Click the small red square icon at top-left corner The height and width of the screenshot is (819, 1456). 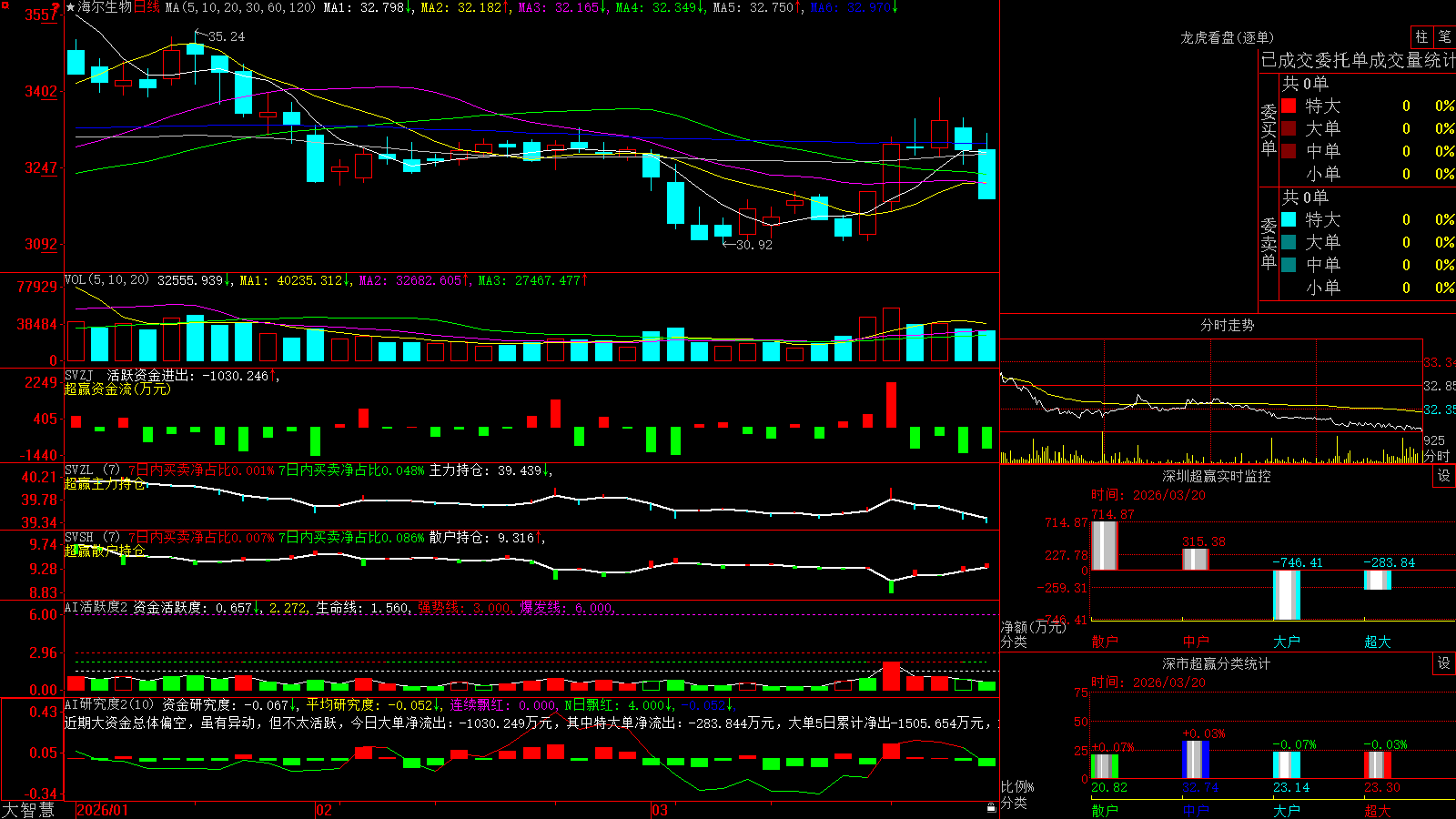pos(5,5)
